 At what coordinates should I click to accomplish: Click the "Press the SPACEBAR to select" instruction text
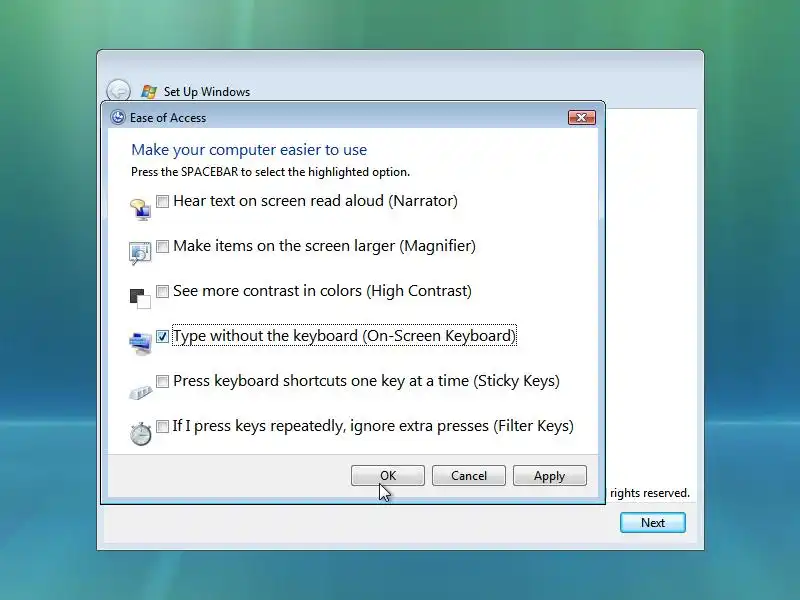click(270, 172)
